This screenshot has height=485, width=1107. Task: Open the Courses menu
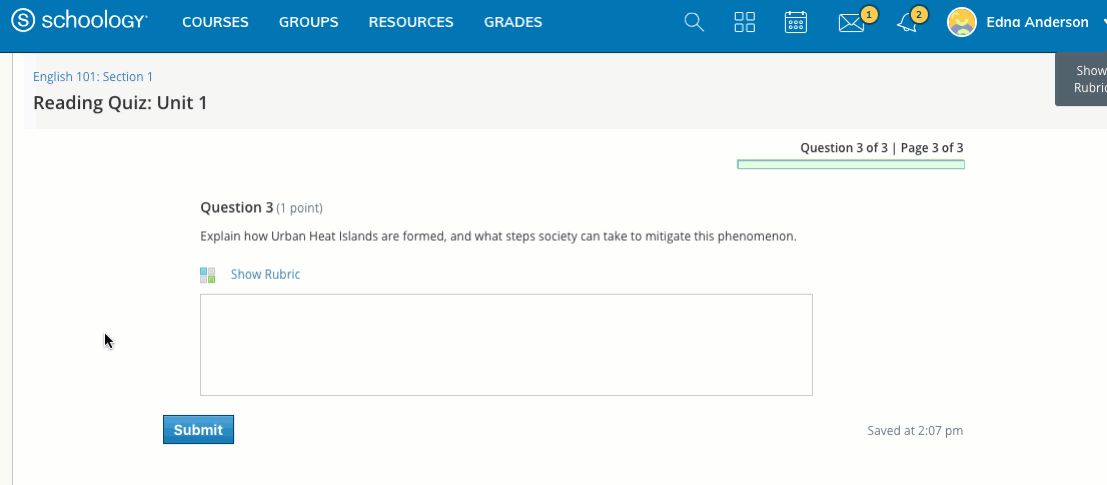point(215,22)
